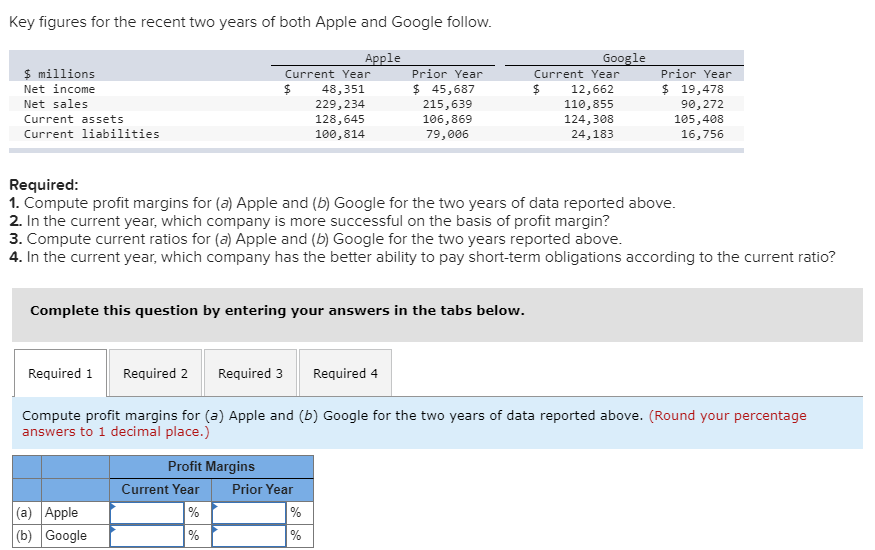This screenshot has height=550, width=875.
Task: Click the Apple column group header
Action: pos(383,59)
